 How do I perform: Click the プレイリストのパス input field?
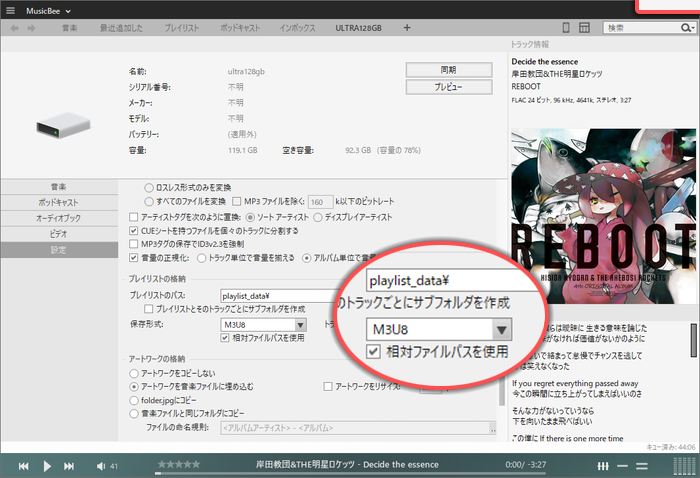[x=279, y=296]
